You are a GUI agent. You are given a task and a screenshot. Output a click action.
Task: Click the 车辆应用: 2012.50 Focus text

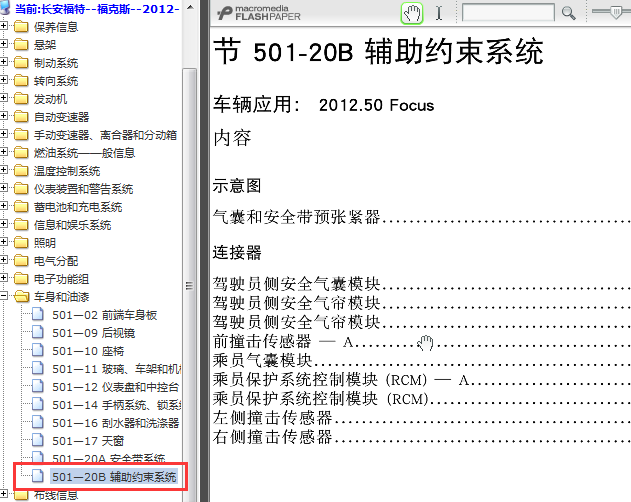pos(324,105)
